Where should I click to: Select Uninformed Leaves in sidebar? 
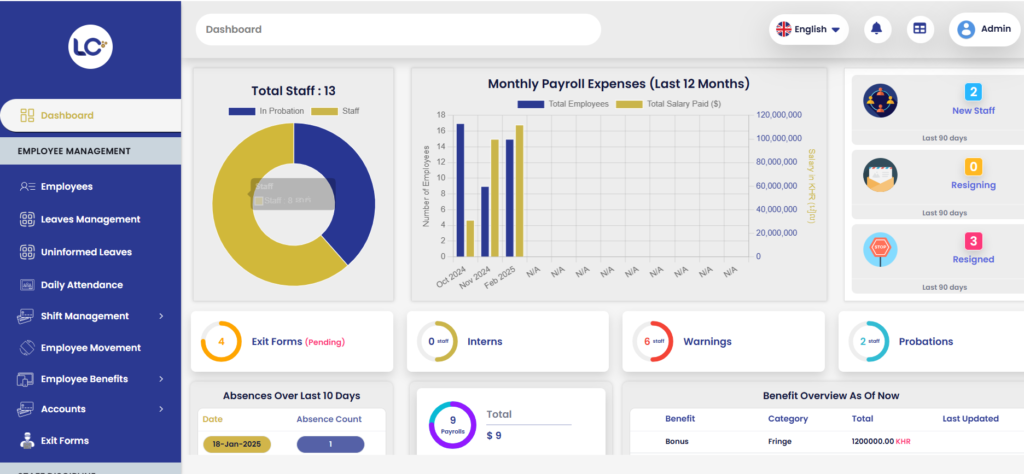86,252
